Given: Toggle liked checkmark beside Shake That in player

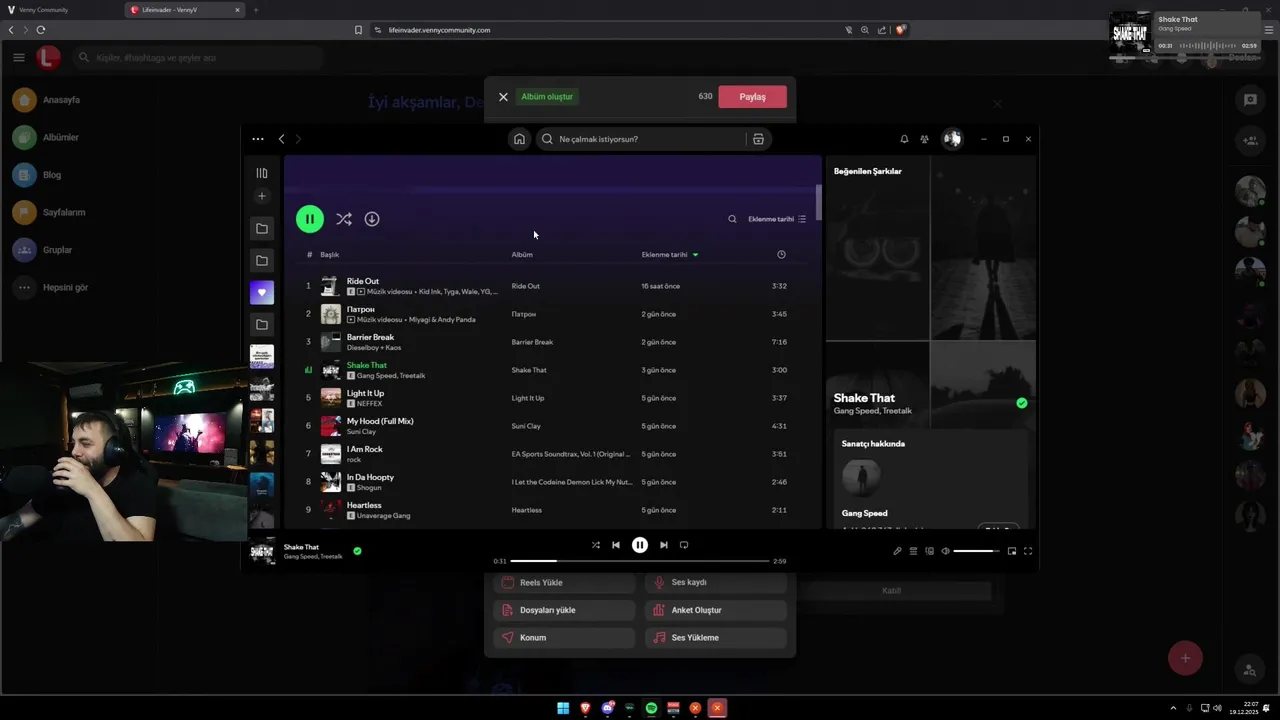Looking at the screenshot, I should (x=357, y=551).
